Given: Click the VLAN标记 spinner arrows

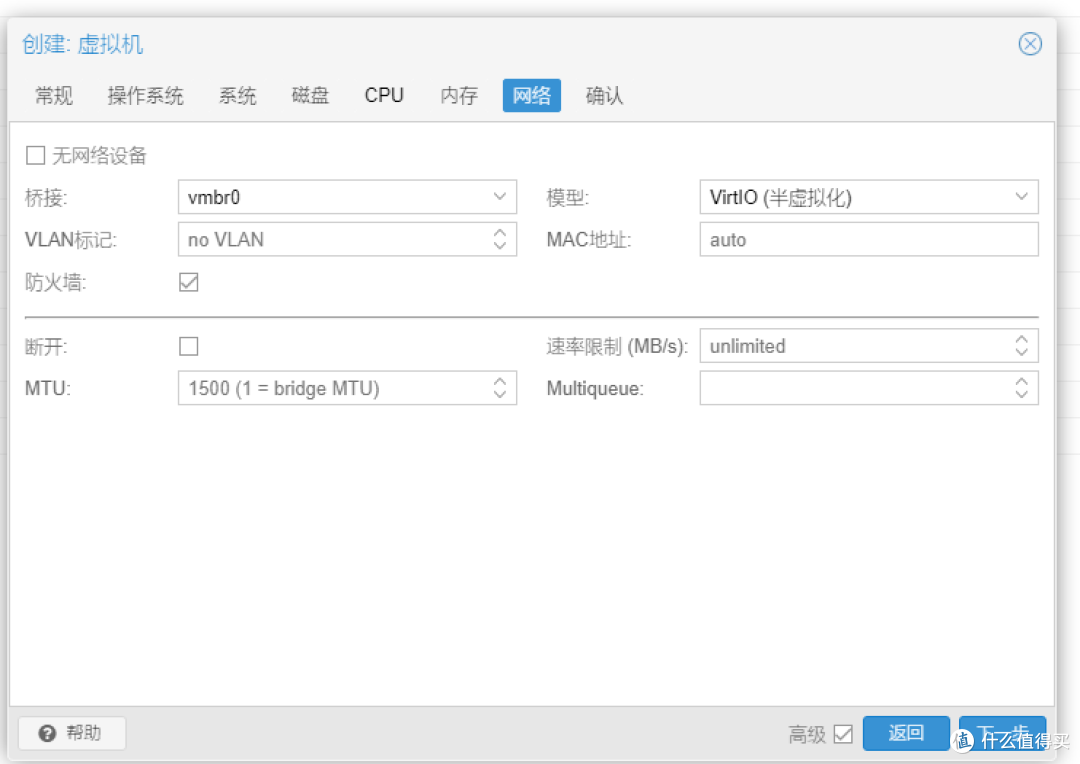Looking at the screenshot, I should [x=500, y=239].
